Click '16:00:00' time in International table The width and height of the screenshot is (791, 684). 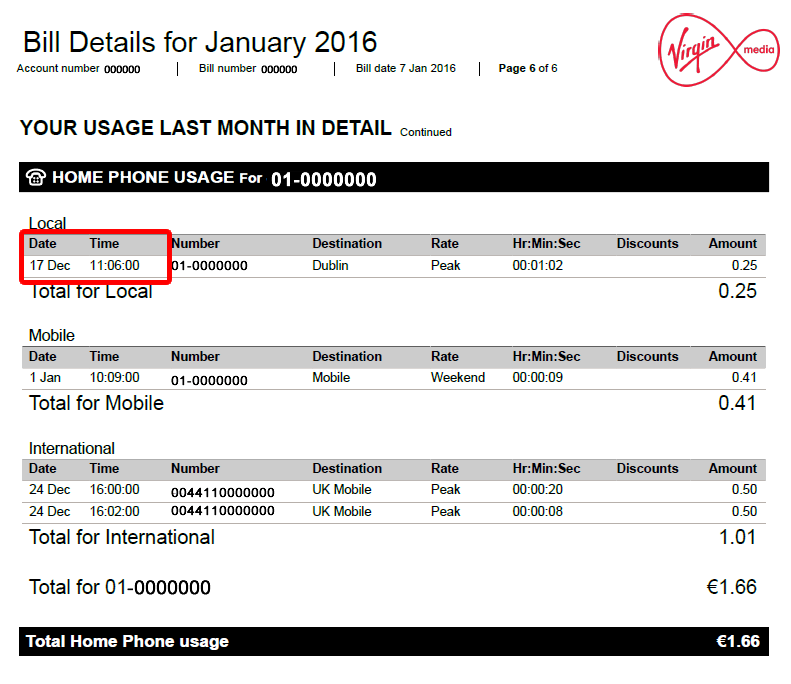point(115,489)
